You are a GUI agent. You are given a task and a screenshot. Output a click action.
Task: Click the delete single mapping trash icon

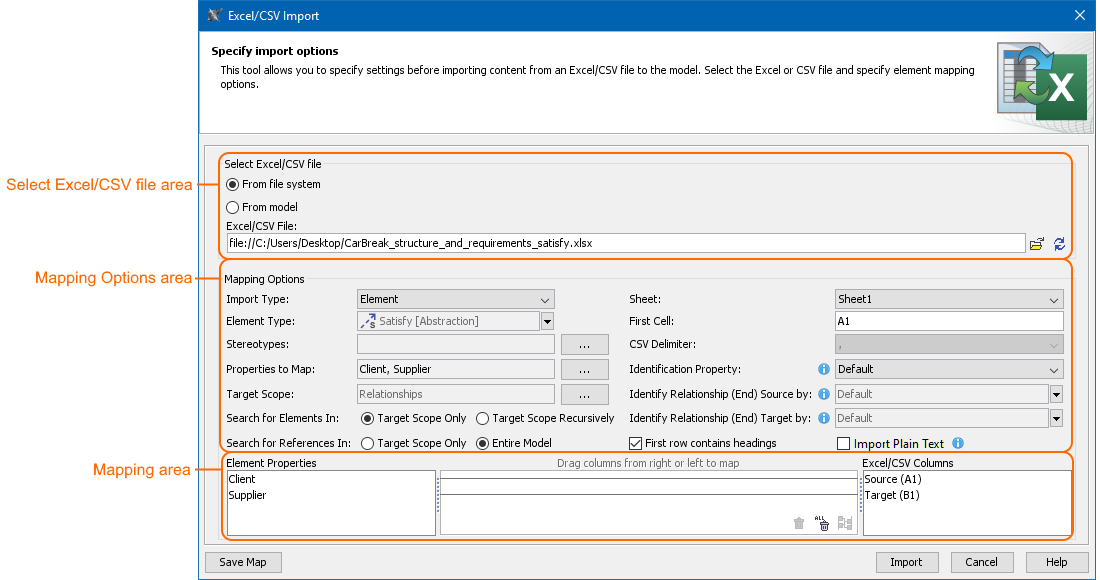799,523
